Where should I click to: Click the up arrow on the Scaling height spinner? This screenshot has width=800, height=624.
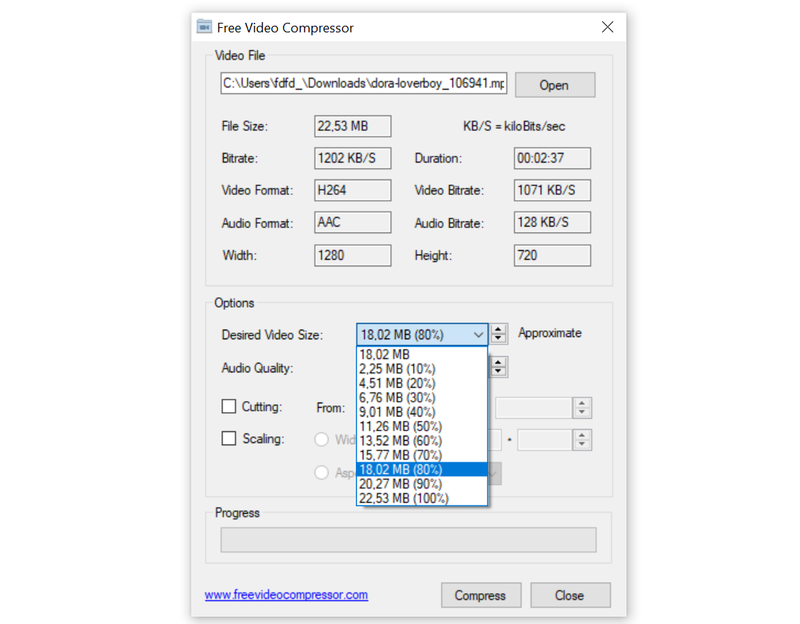coord(582,435)
